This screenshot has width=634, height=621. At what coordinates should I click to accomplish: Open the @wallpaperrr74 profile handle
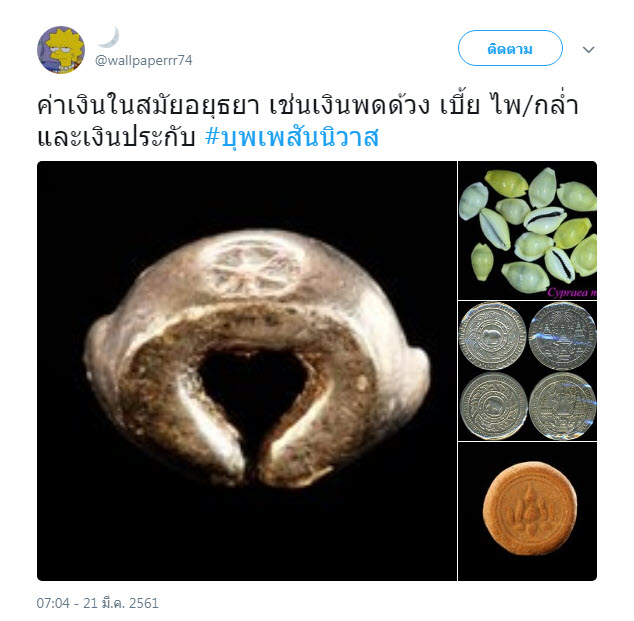[144, 61]
